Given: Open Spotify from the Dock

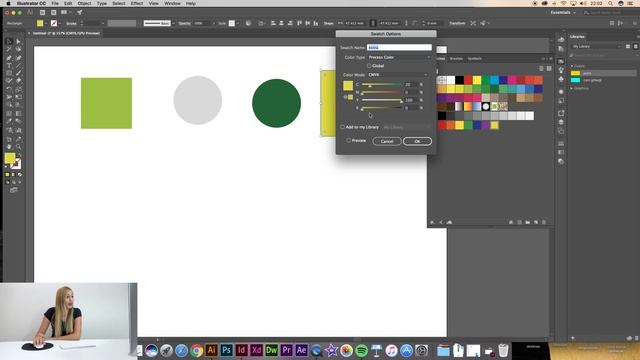Looking at the screenshot, I should coord(361,350).
